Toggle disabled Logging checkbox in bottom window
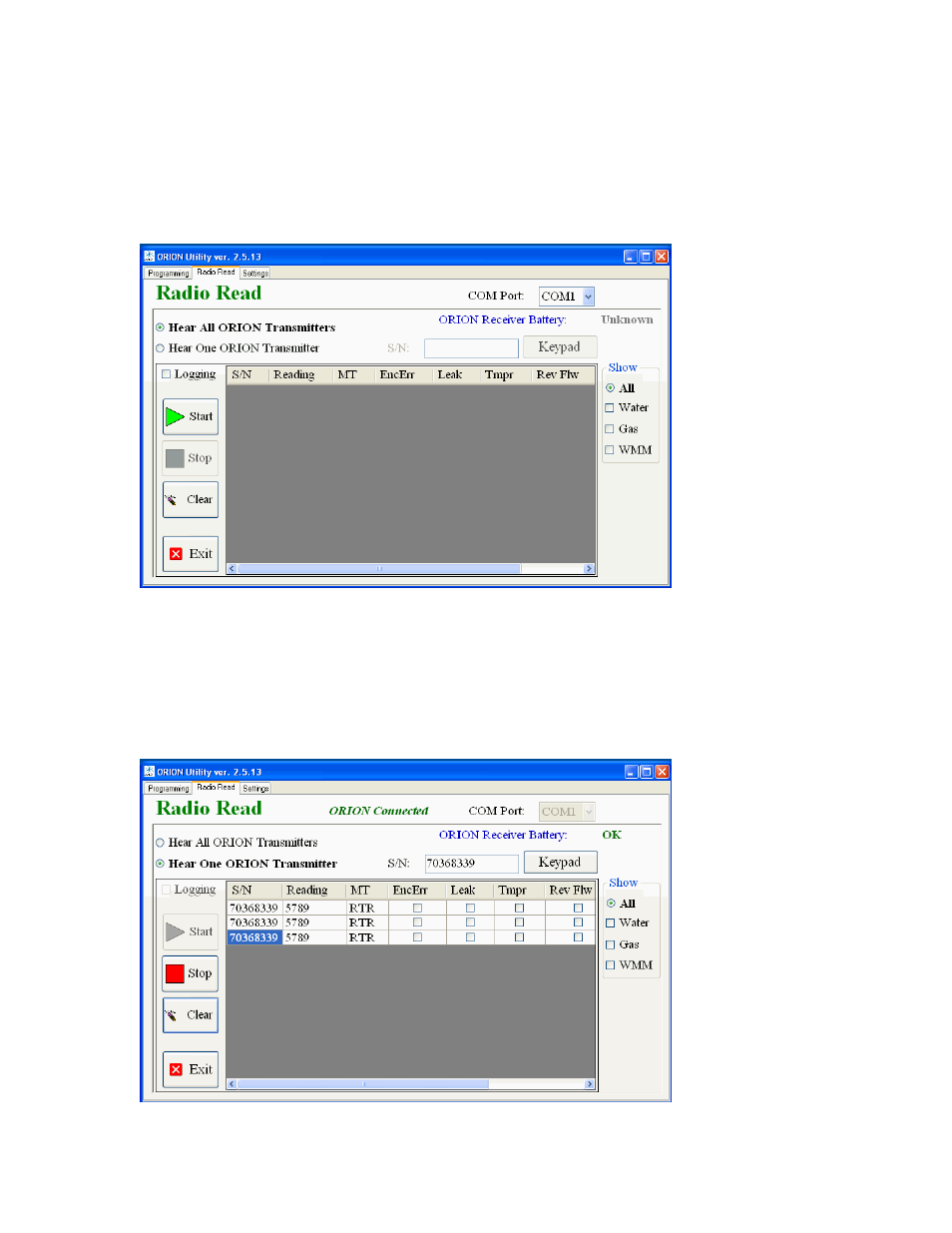 click(x=167, y=890)
